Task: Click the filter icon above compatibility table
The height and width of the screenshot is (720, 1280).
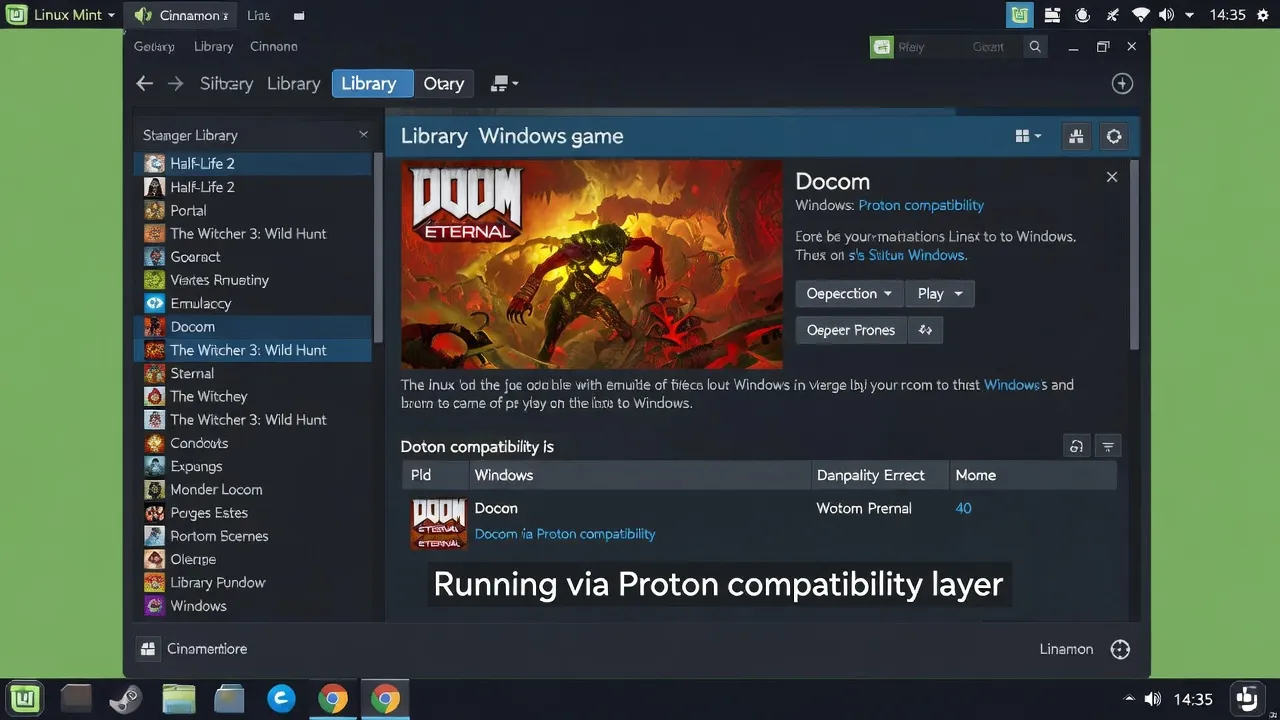Action: (x=1107, y=447)
